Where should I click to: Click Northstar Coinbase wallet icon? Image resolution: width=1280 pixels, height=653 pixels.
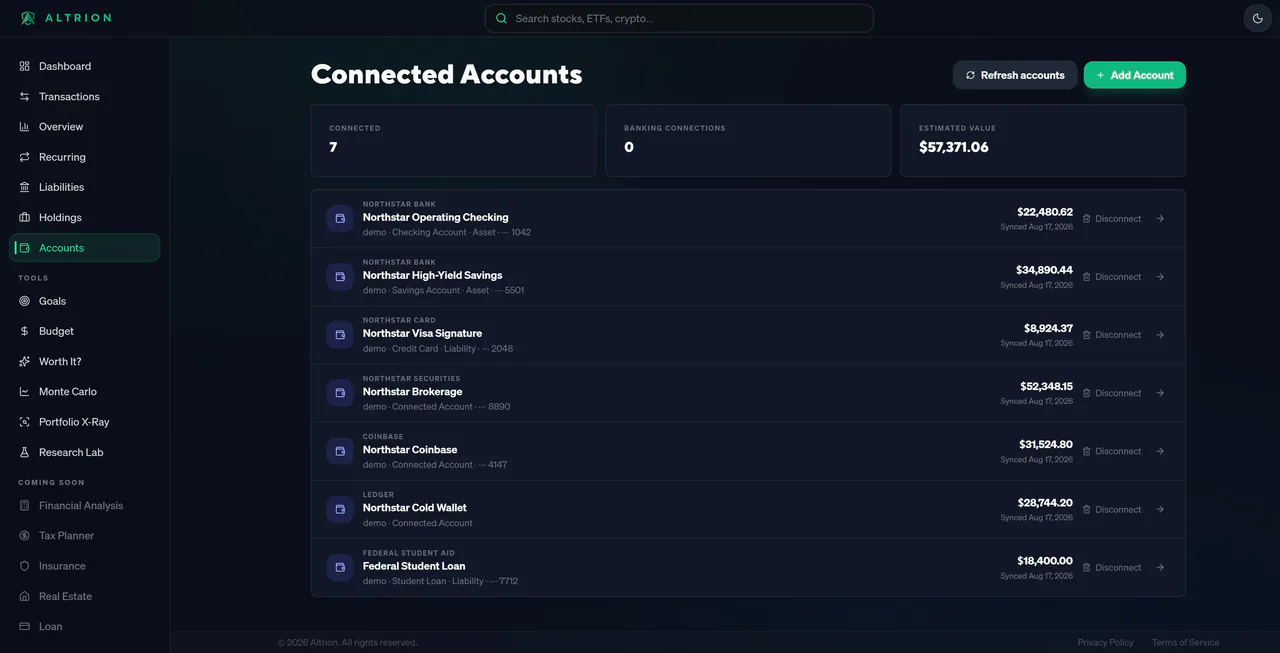tap(340, 451)
